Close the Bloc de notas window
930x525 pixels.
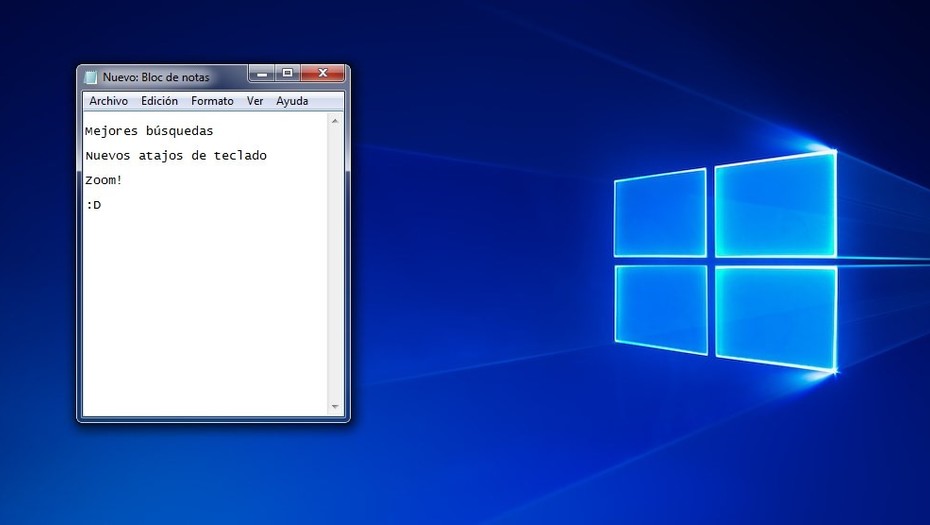click(x=324, y=73)
